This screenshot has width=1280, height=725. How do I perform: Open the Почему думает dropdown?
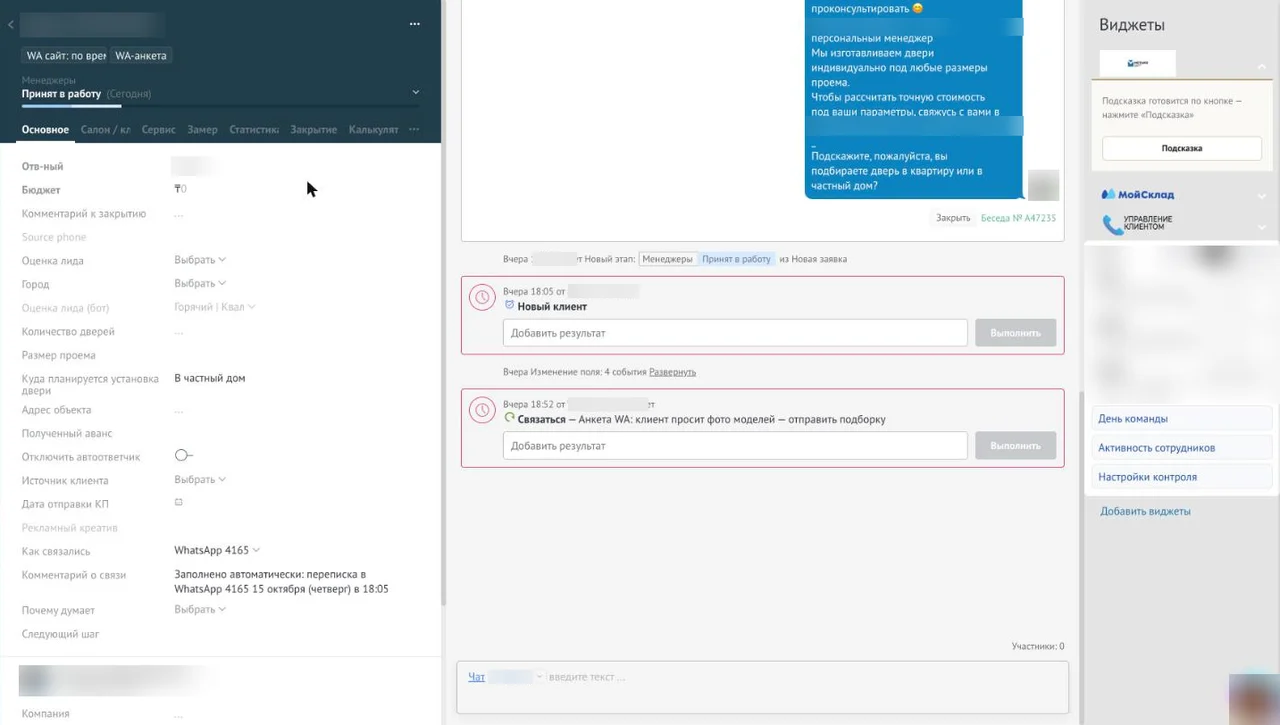coord(200,610)
